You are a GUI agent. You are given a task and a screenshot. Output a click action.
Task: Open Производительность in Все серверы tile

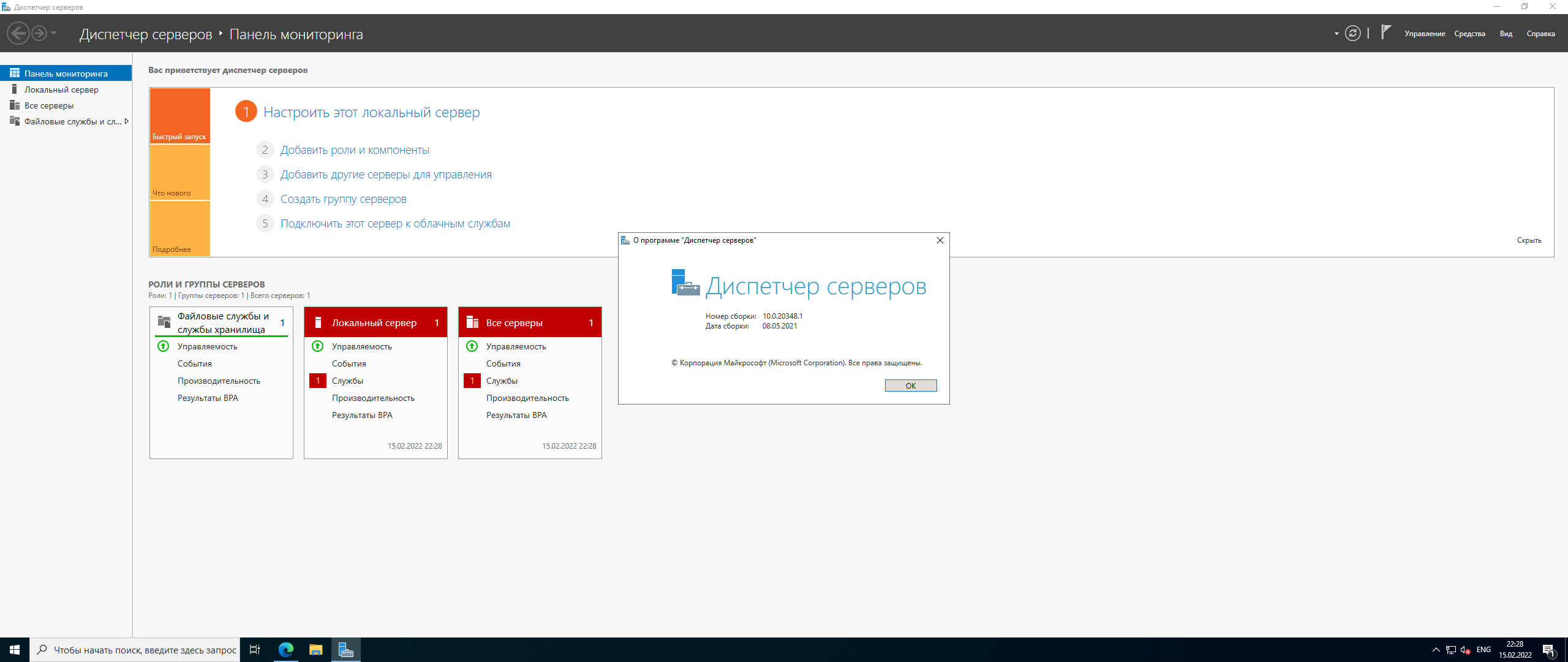(x=527, y=398)
